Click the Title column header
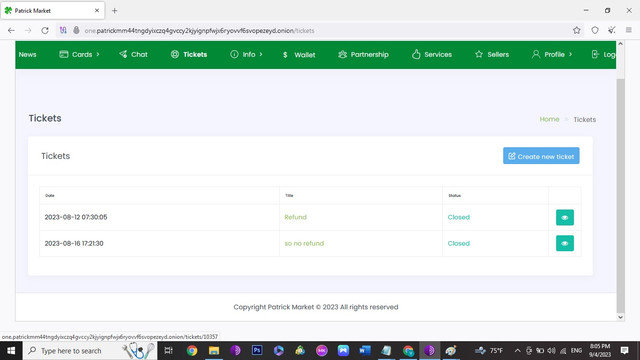Image resolution: width=640 pixels, height=360 pixels. [x=289, y=196]
